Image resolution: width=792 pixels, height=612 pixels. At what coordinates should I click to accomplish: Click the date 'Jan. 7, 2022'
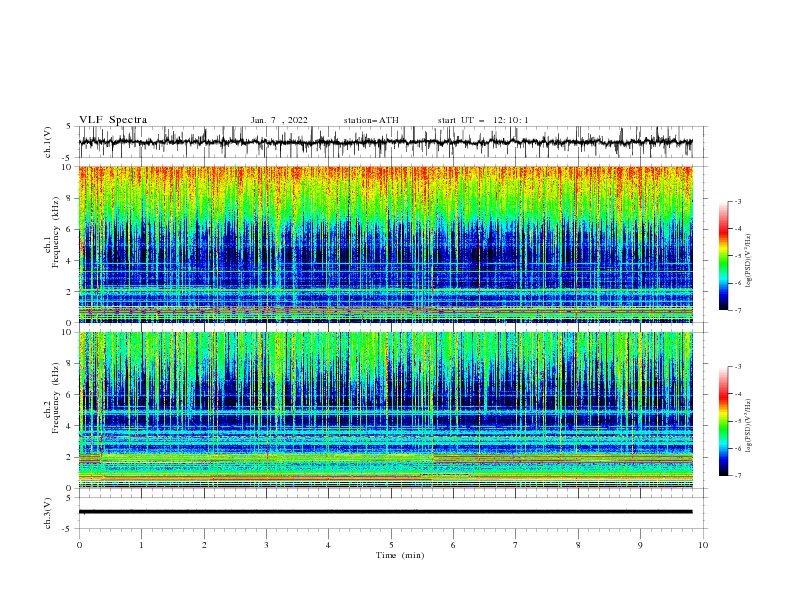(x=279, y=120)
